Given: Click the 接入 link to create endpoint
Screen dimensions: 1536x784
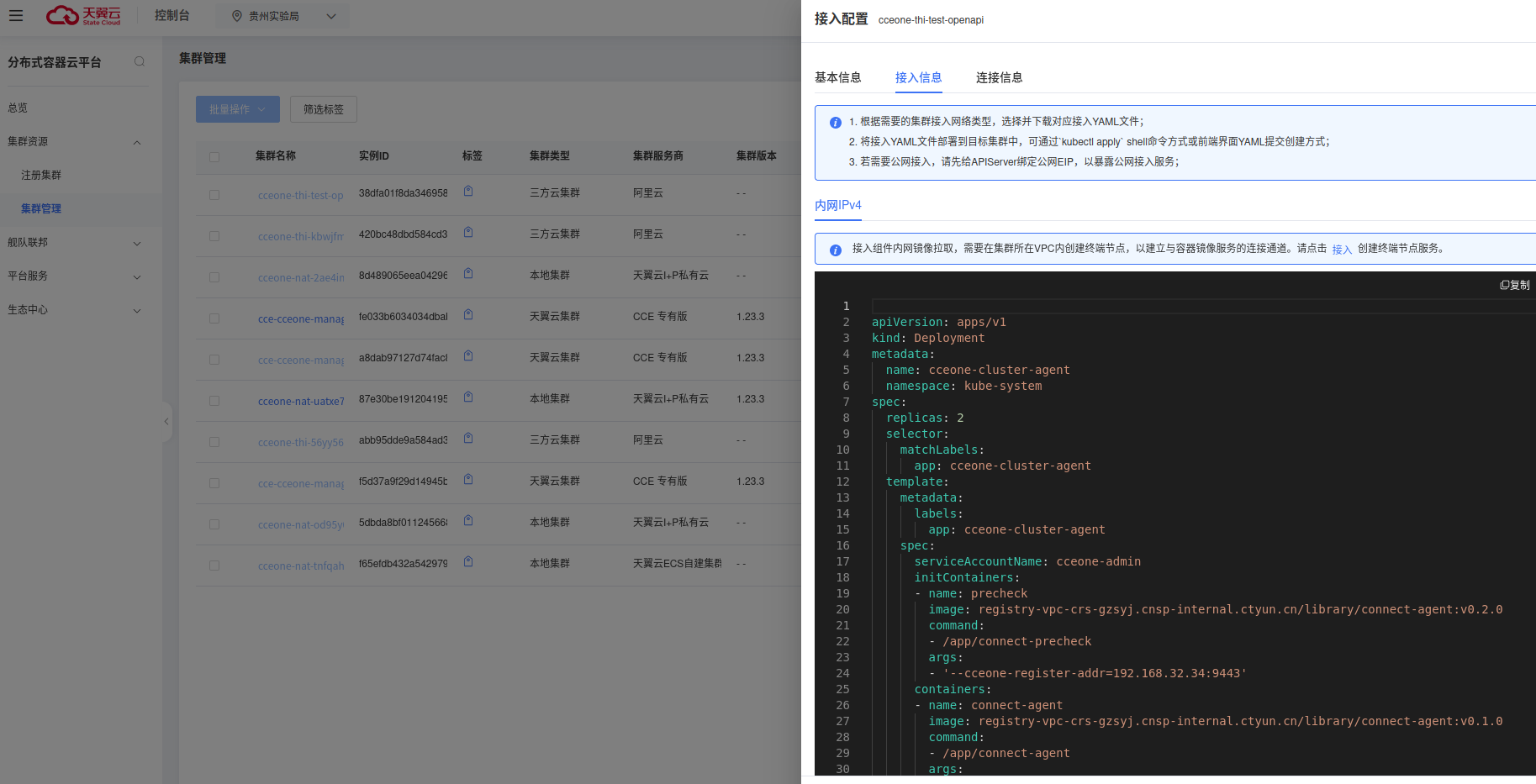Looking at the screenshot, I should [x=1342, y=250].
